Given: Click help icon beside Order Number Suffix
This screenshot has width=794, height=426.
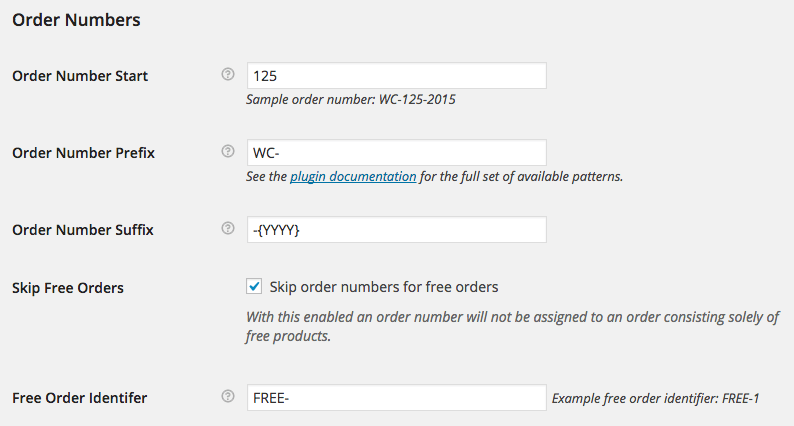Looking at the screenshot, I should coord(227,229).
